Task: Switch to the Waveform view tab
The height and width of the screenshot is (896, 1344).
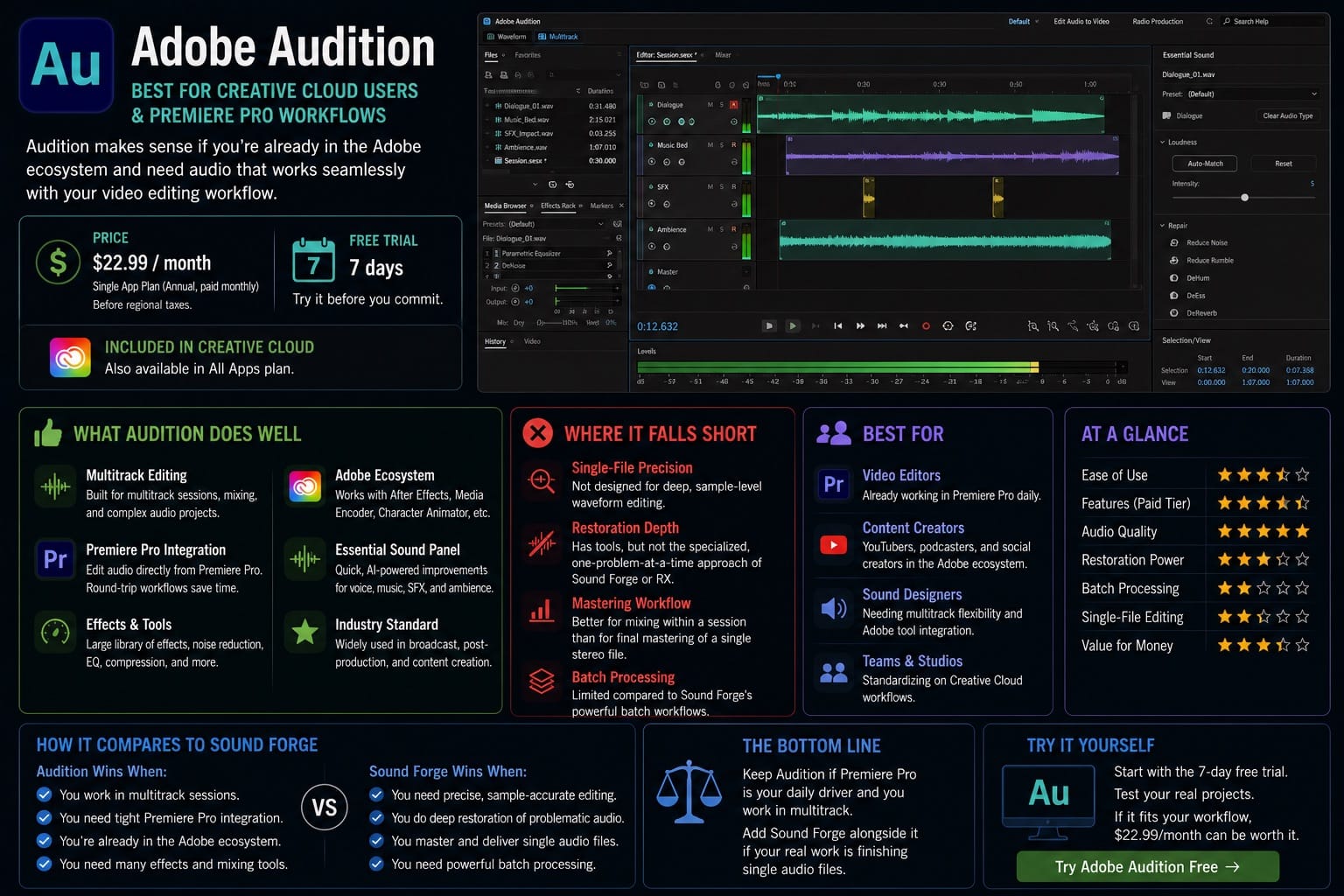Action: tap(507, 37)
